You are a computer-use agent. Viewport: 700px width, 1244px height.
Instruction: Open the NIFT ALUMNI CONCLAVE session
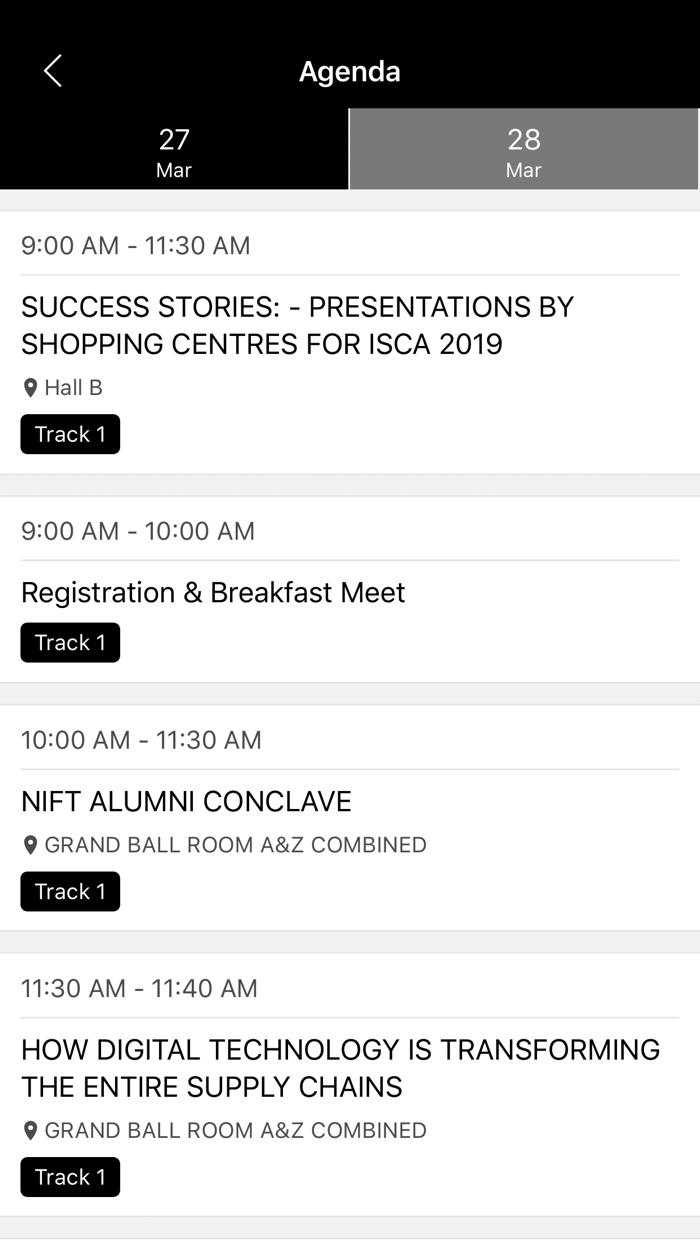coord(186,801)
